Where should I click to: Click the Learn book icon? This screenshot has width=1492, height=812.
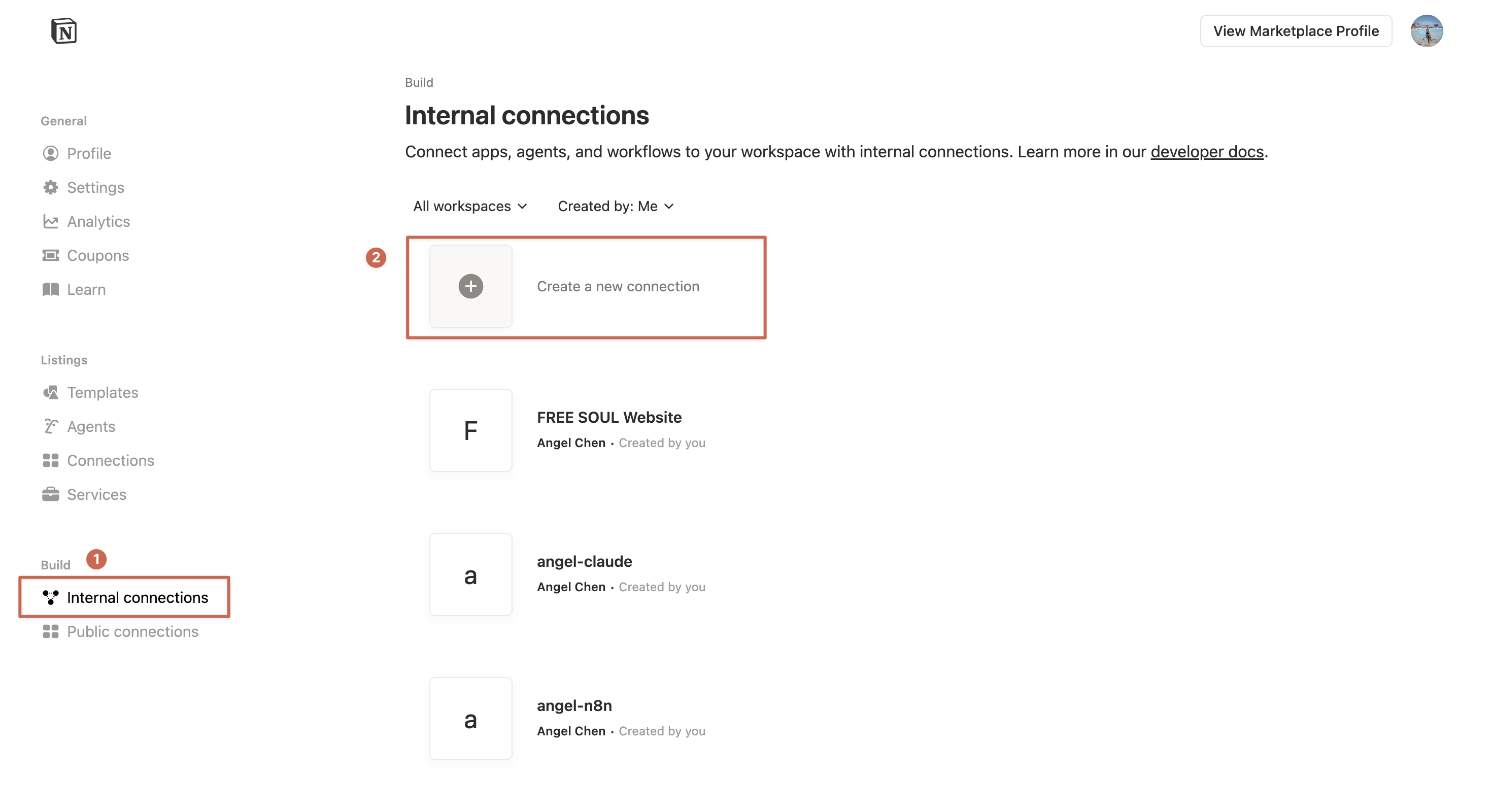click(50, 290)
